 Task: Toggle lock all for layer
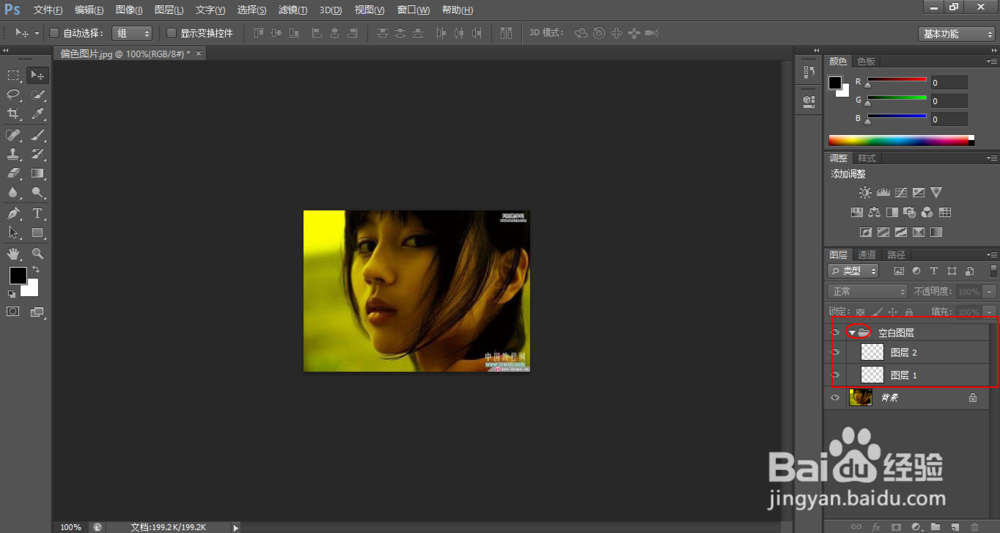909,312
